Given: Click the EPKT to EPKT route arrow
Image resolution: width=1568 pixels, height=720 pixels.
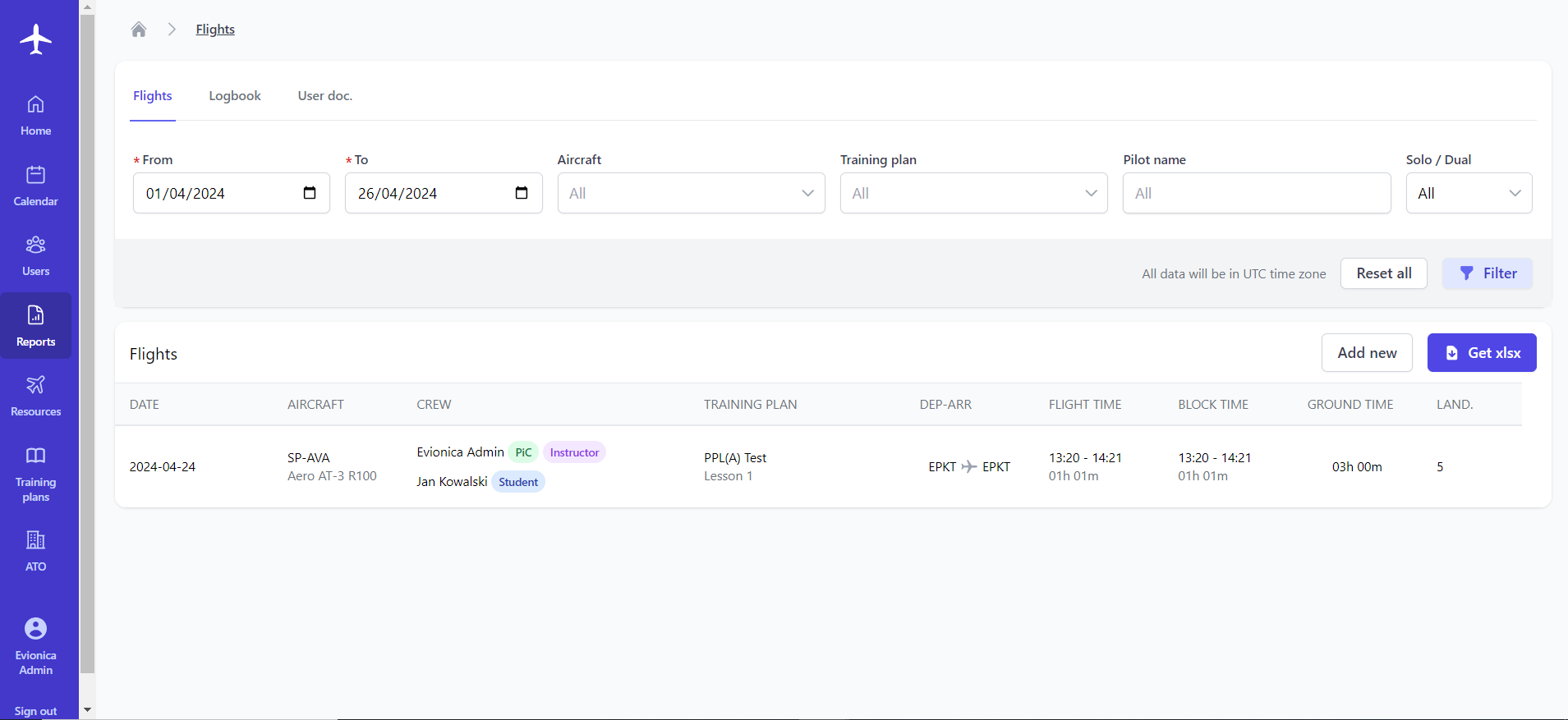Looking at the screenshot, I should [x=969, y=467].
